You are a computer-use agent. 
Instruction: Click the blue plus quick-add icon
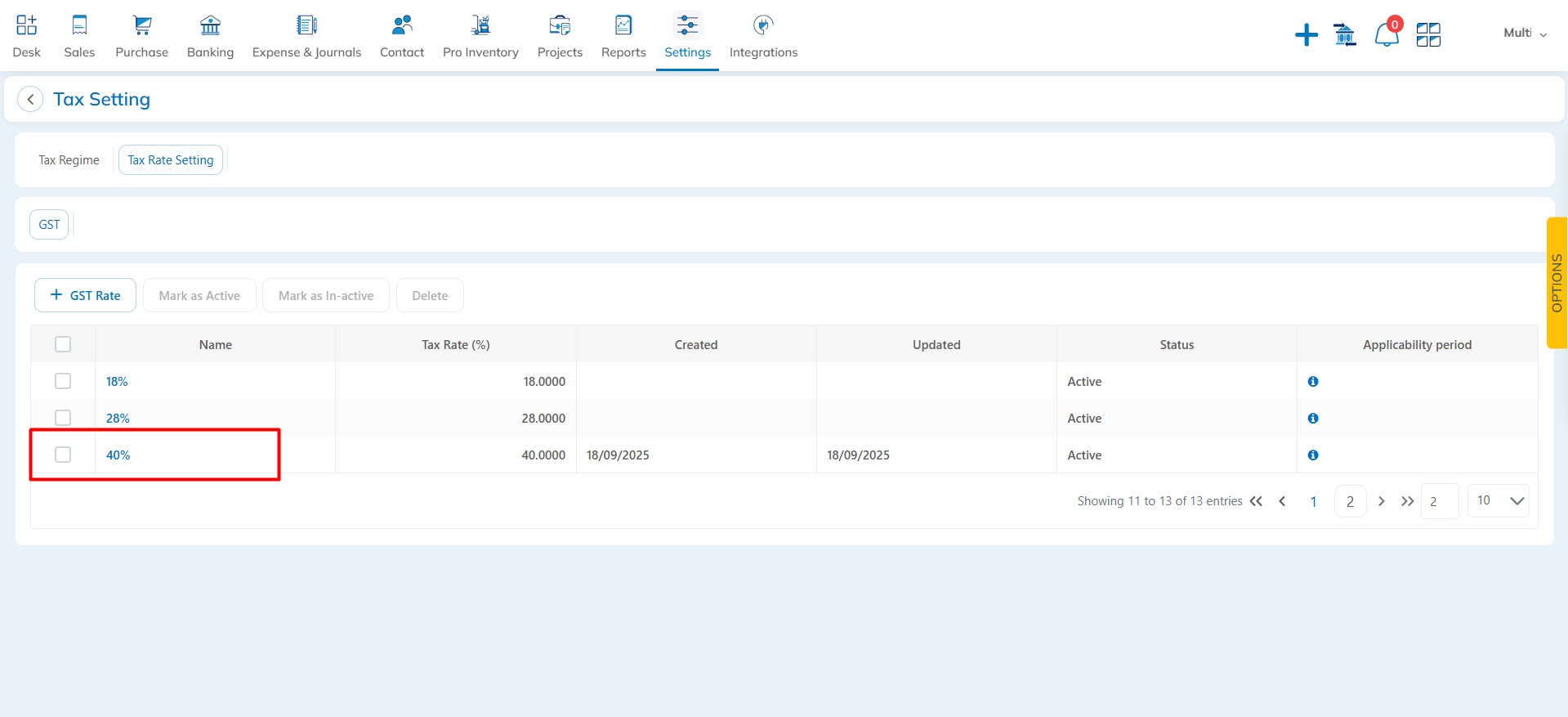click(x=1306, y=35)
